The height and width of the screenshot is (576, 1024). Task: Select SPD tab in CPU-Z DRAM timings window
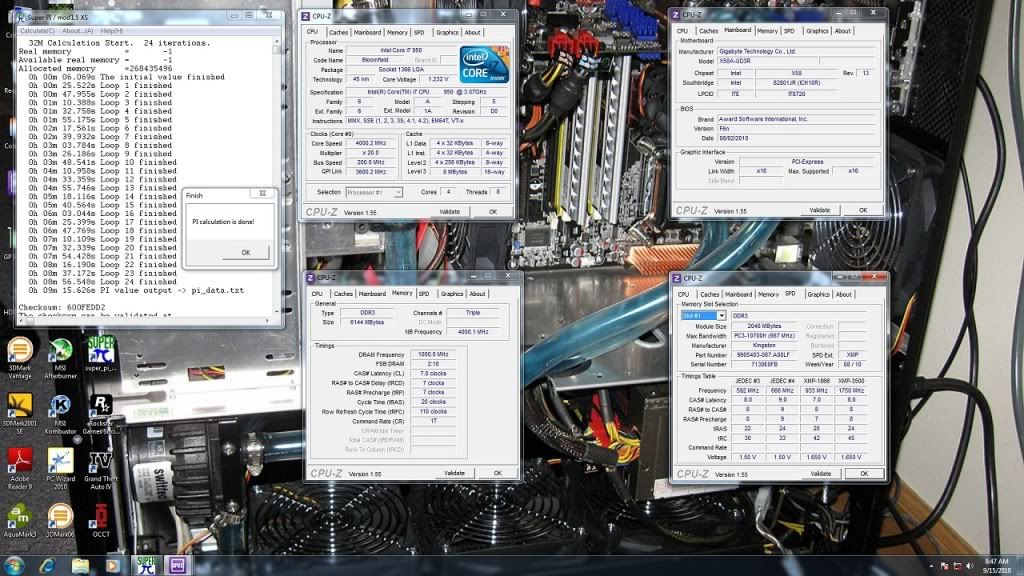coord(424,294)
